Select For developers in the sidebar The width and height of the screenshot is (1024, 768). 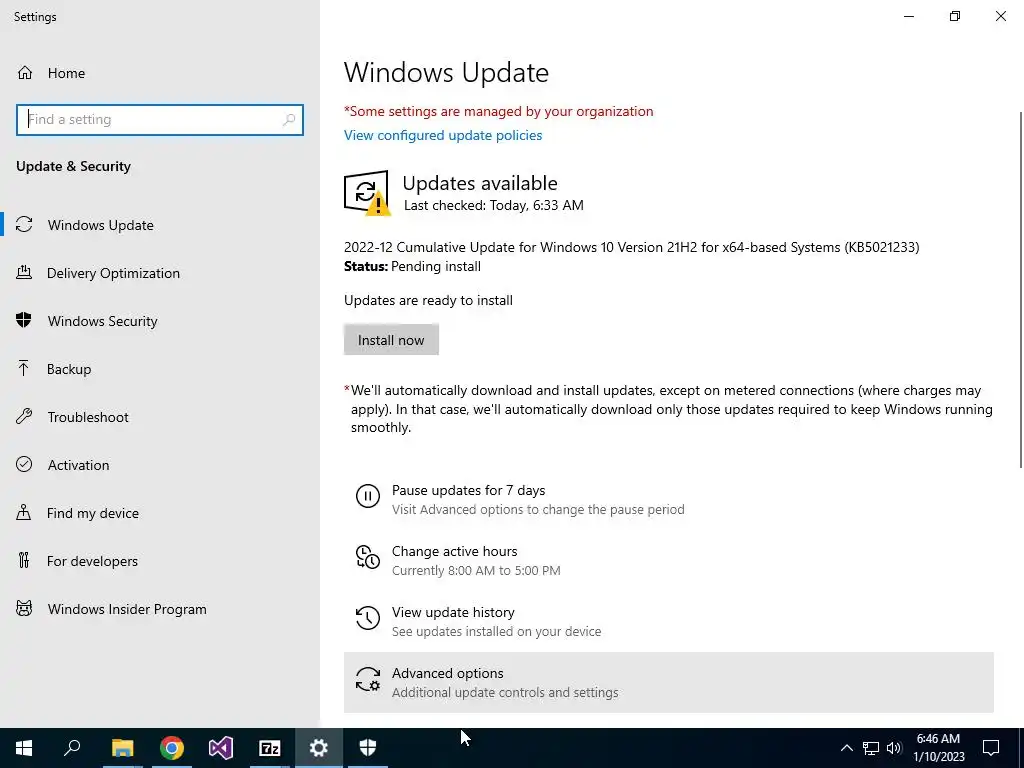coord(160,561)
